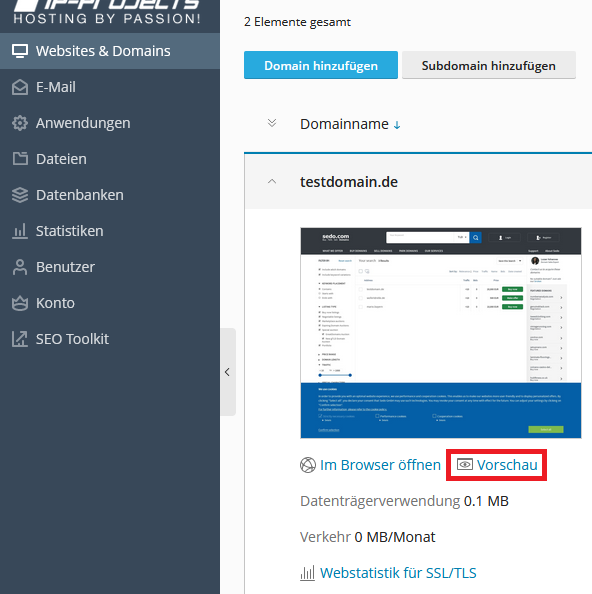Click the Statistiken bar chart icon
Viewport: 592px width, 594px height.
pyautogui.click(x=20, y=231)
